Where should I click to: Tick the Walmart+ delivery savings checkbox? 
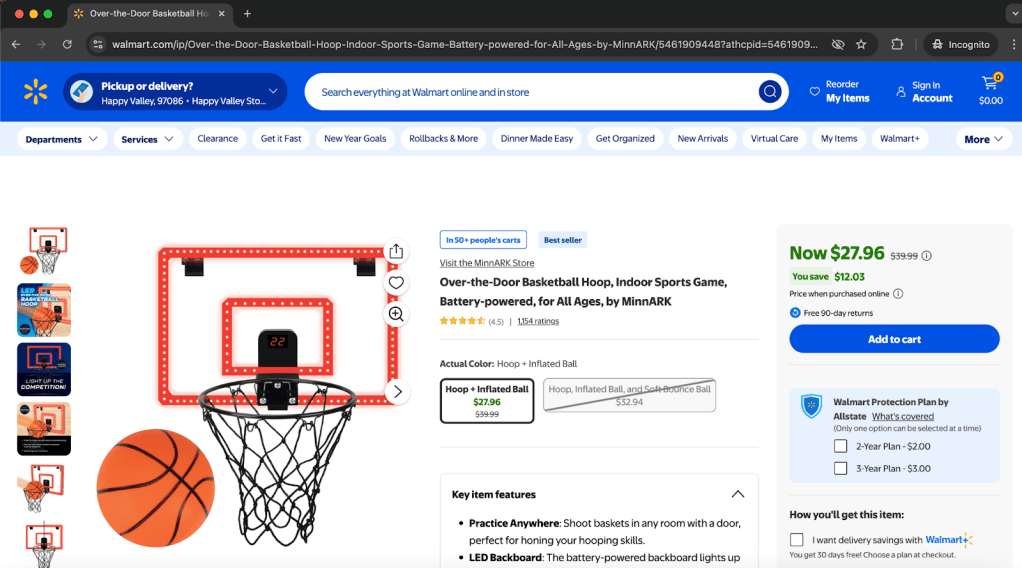coord(796,539)
